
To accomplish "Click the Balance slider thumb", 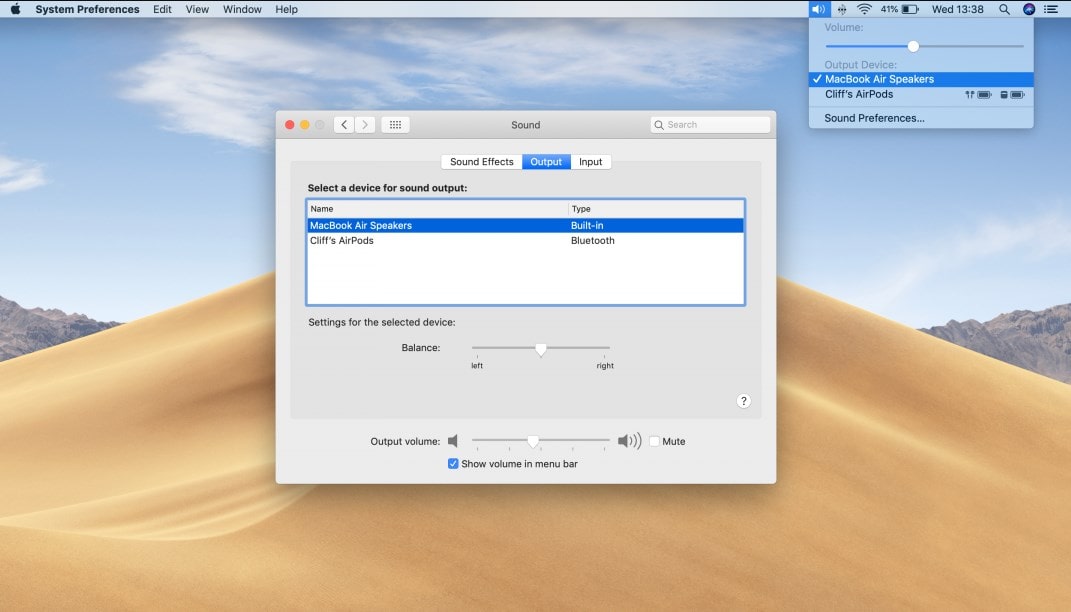I will tap(540, 350).
